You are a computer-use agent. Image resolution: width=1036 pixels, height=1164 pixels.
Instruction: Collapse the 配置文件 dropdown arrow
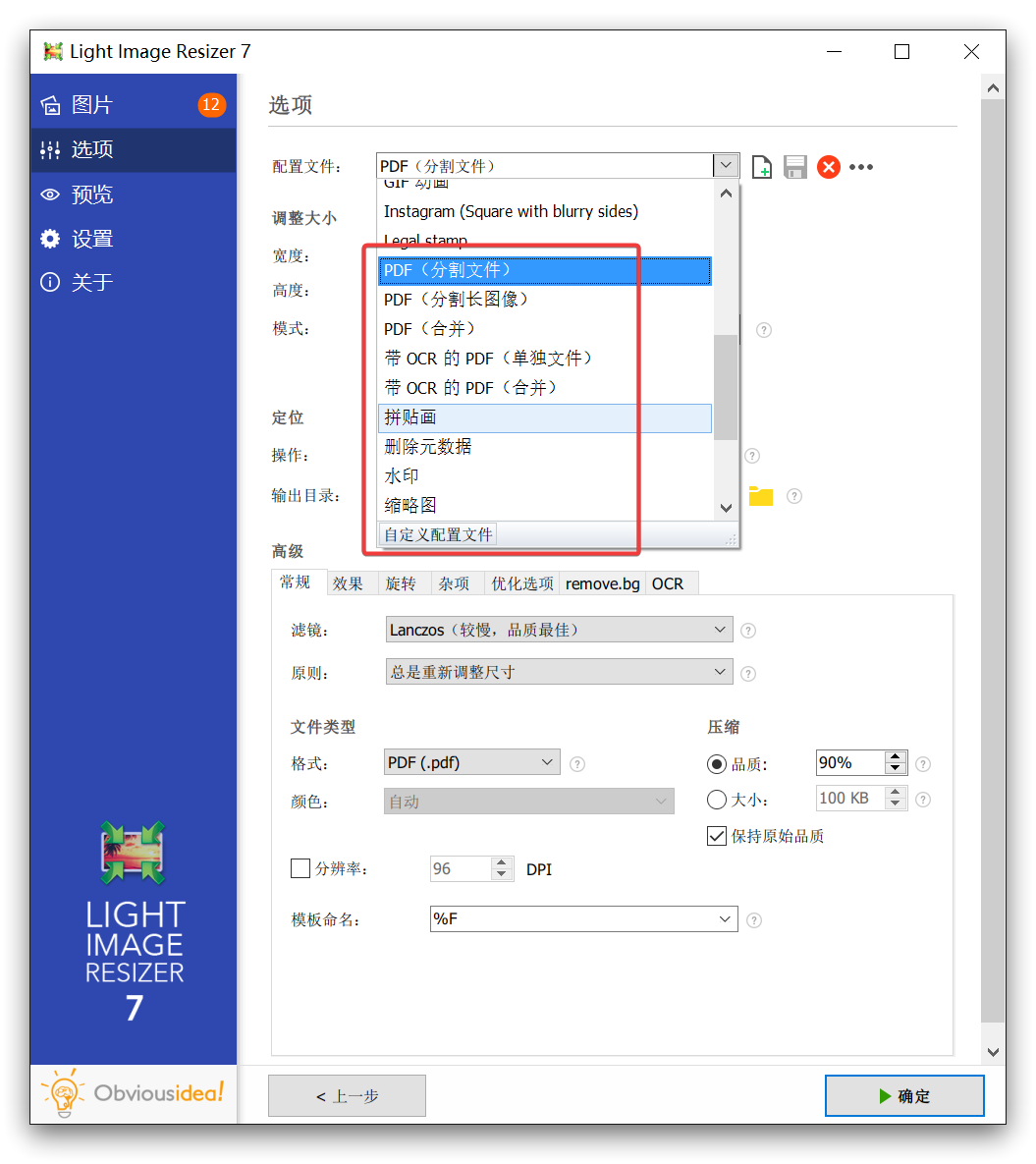[x=726, y=166]
